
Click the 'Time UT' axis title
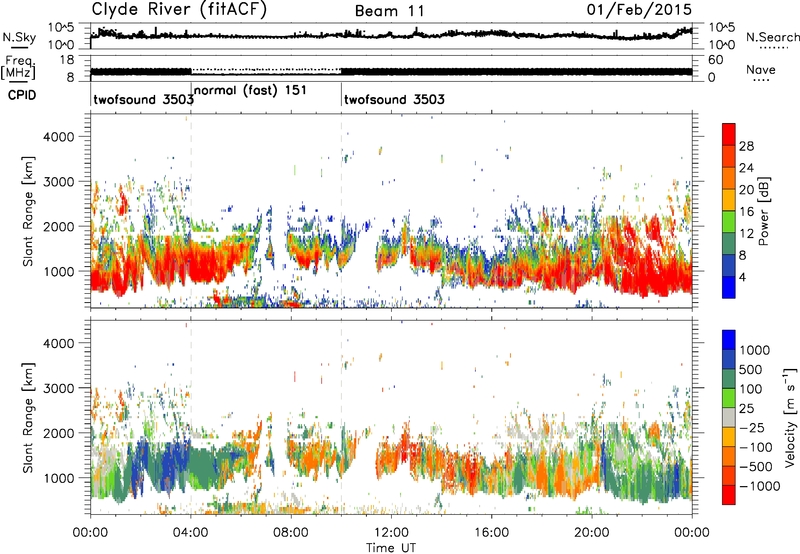point(391,547)
